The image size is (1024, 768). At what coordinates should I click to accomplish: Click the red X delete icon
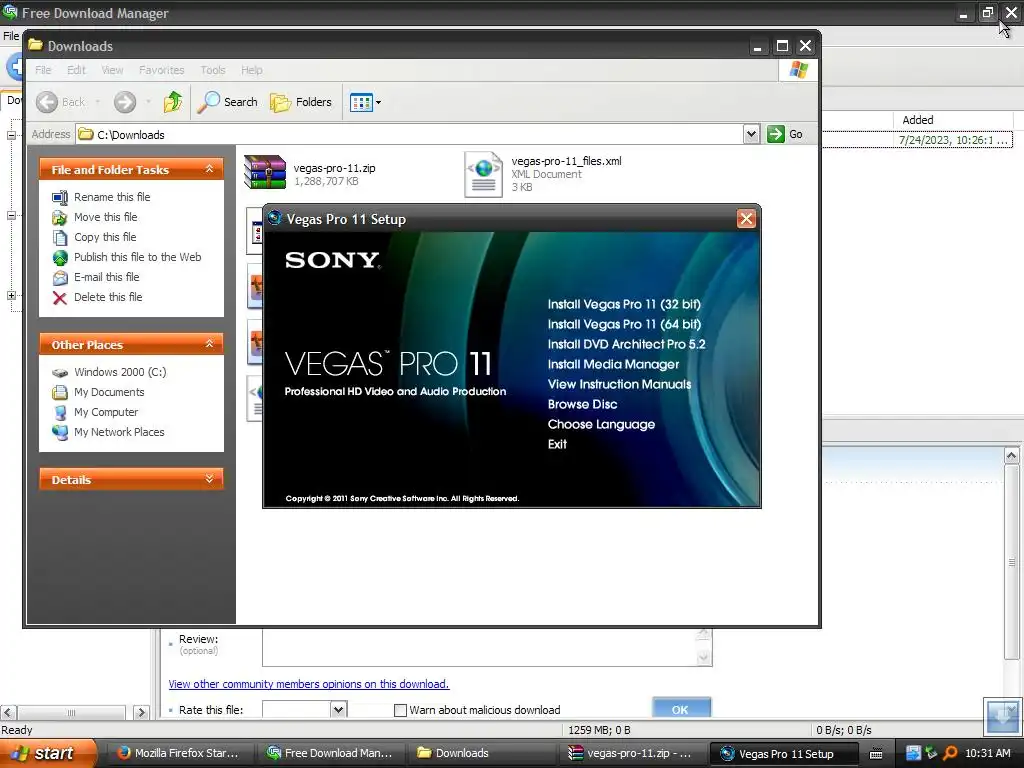[59, 298]
